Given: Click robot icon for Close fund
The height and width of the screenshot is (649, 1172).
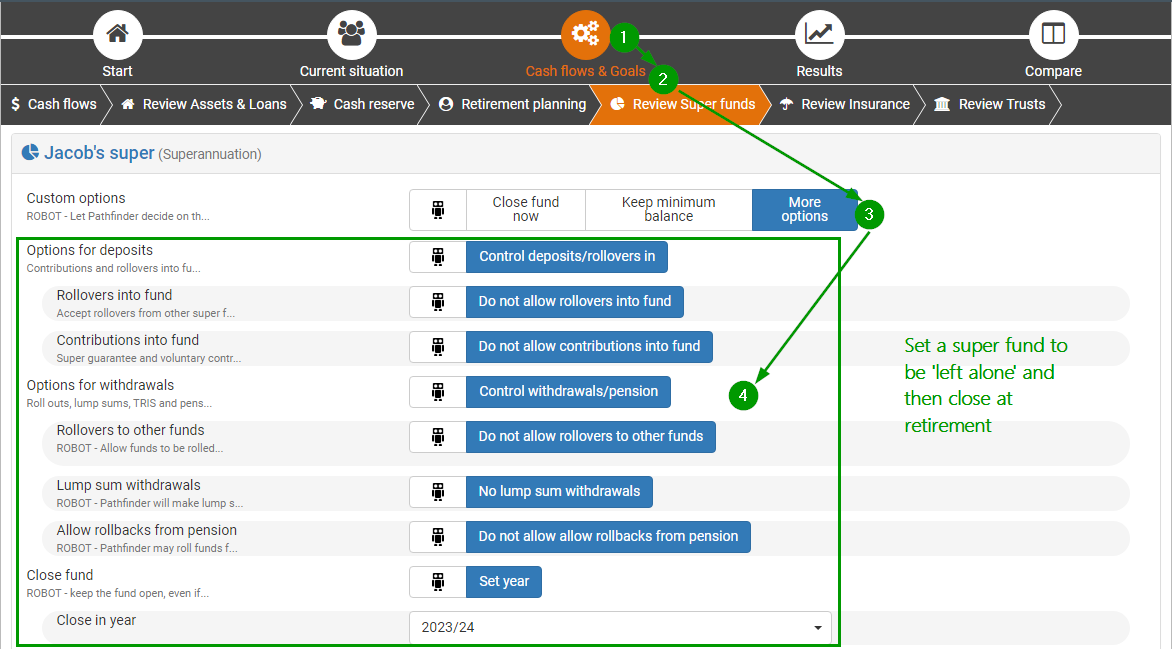Looking at the screenshot, I should [437, 582].
